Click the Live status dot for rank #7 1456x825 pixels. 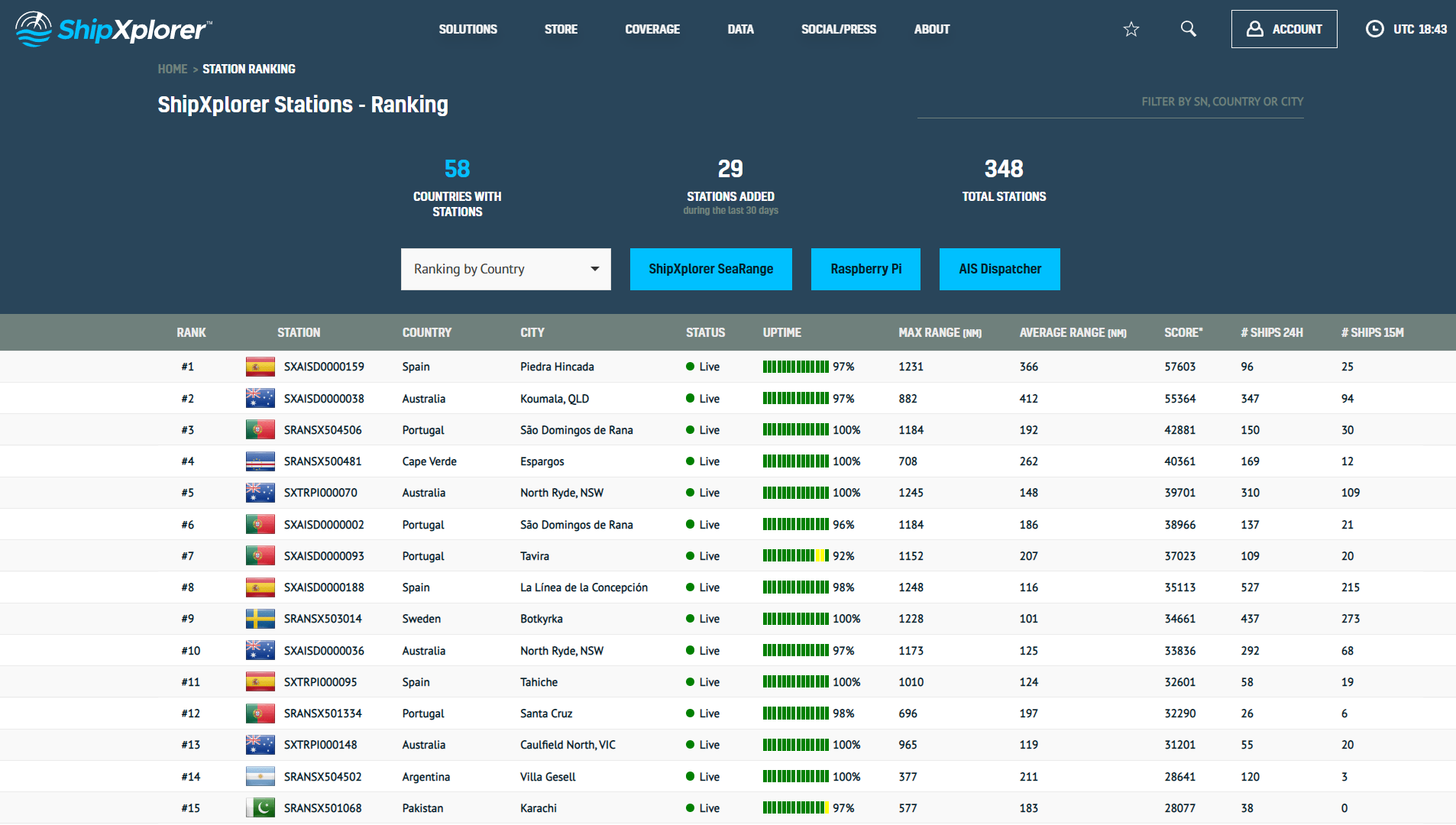coord(691,556)
